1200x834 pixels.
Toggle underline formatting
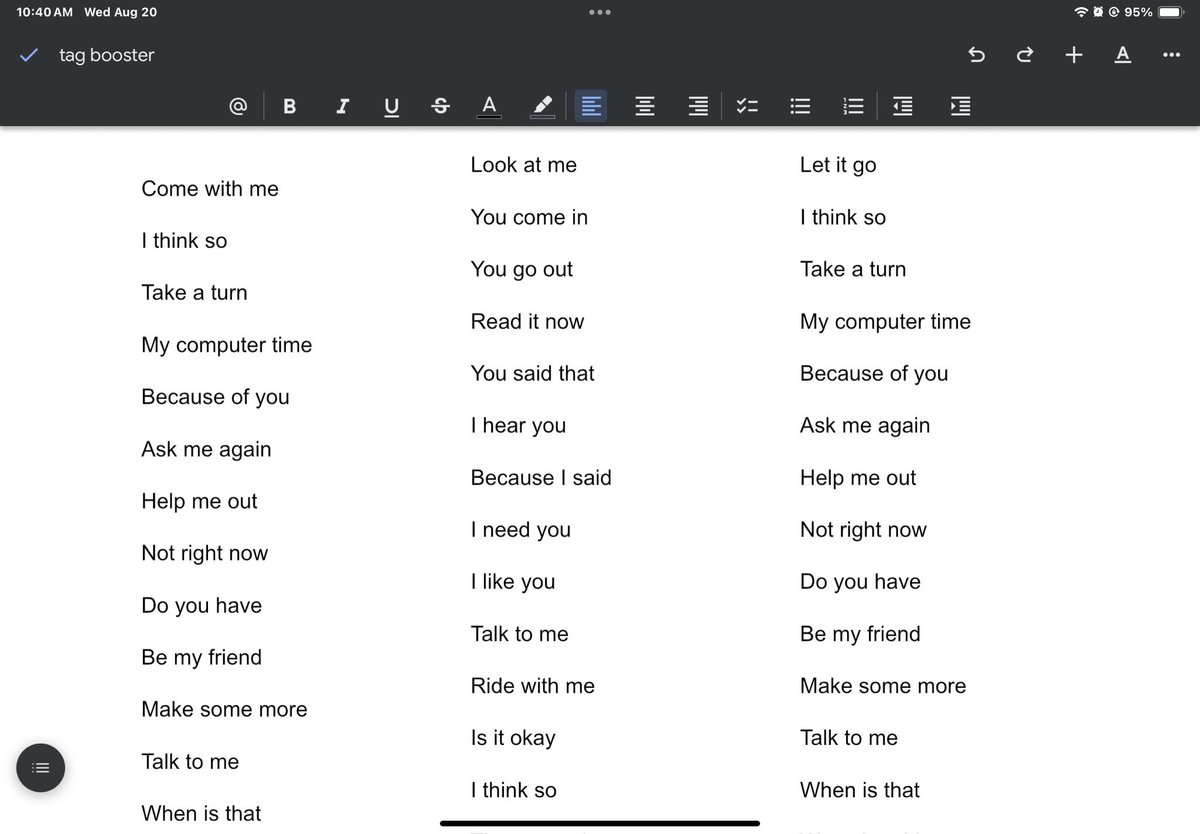pos(391,107)
